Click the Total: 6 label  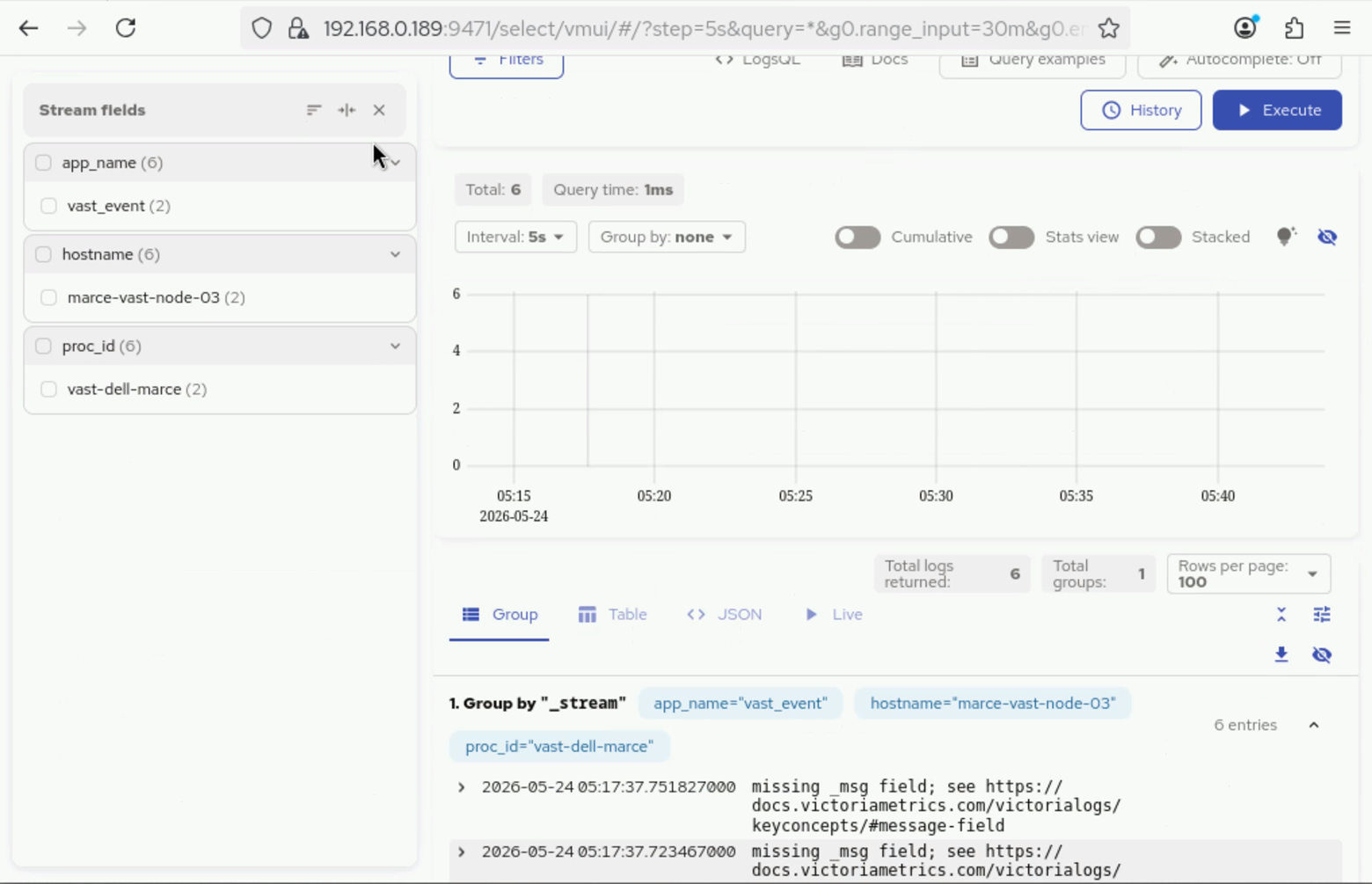493,190
